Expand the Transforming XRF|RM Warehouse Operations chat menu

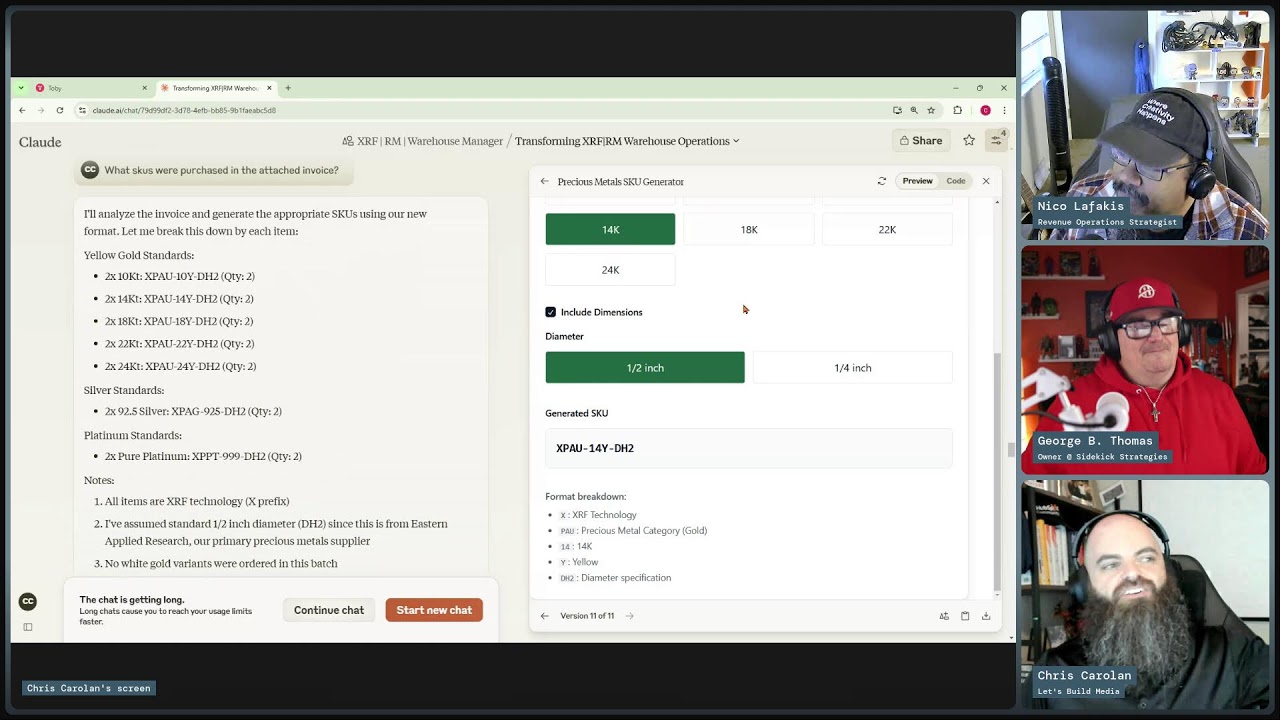[x=627, y=141]
